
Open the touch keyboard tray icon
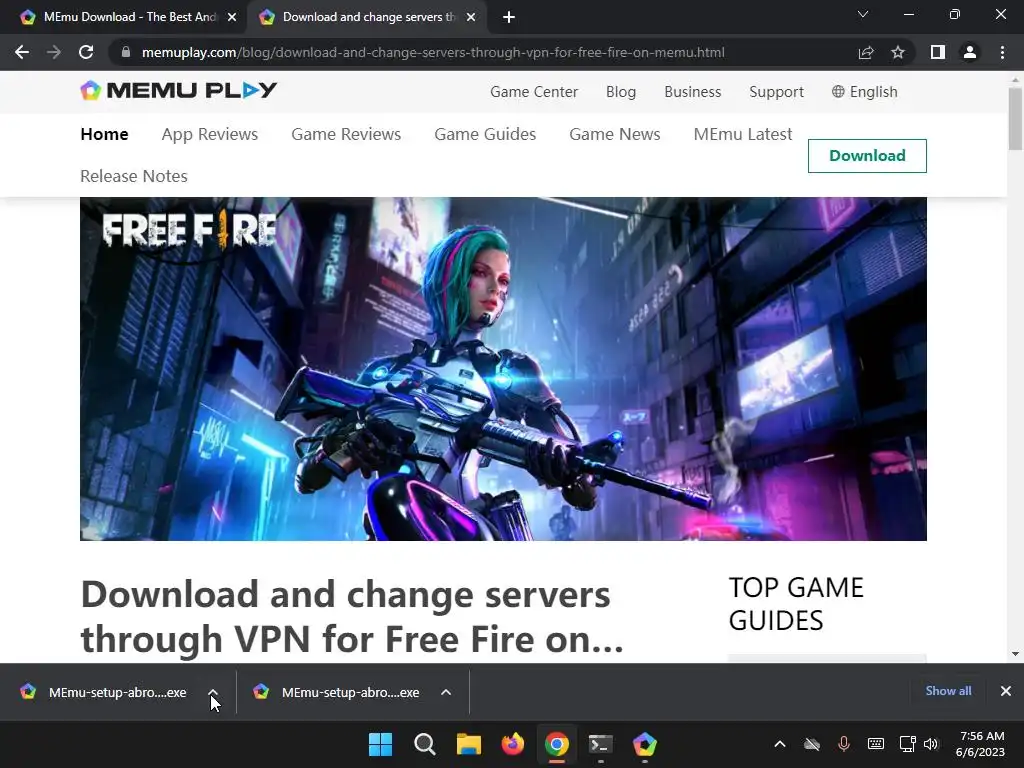tap(876, 744)
